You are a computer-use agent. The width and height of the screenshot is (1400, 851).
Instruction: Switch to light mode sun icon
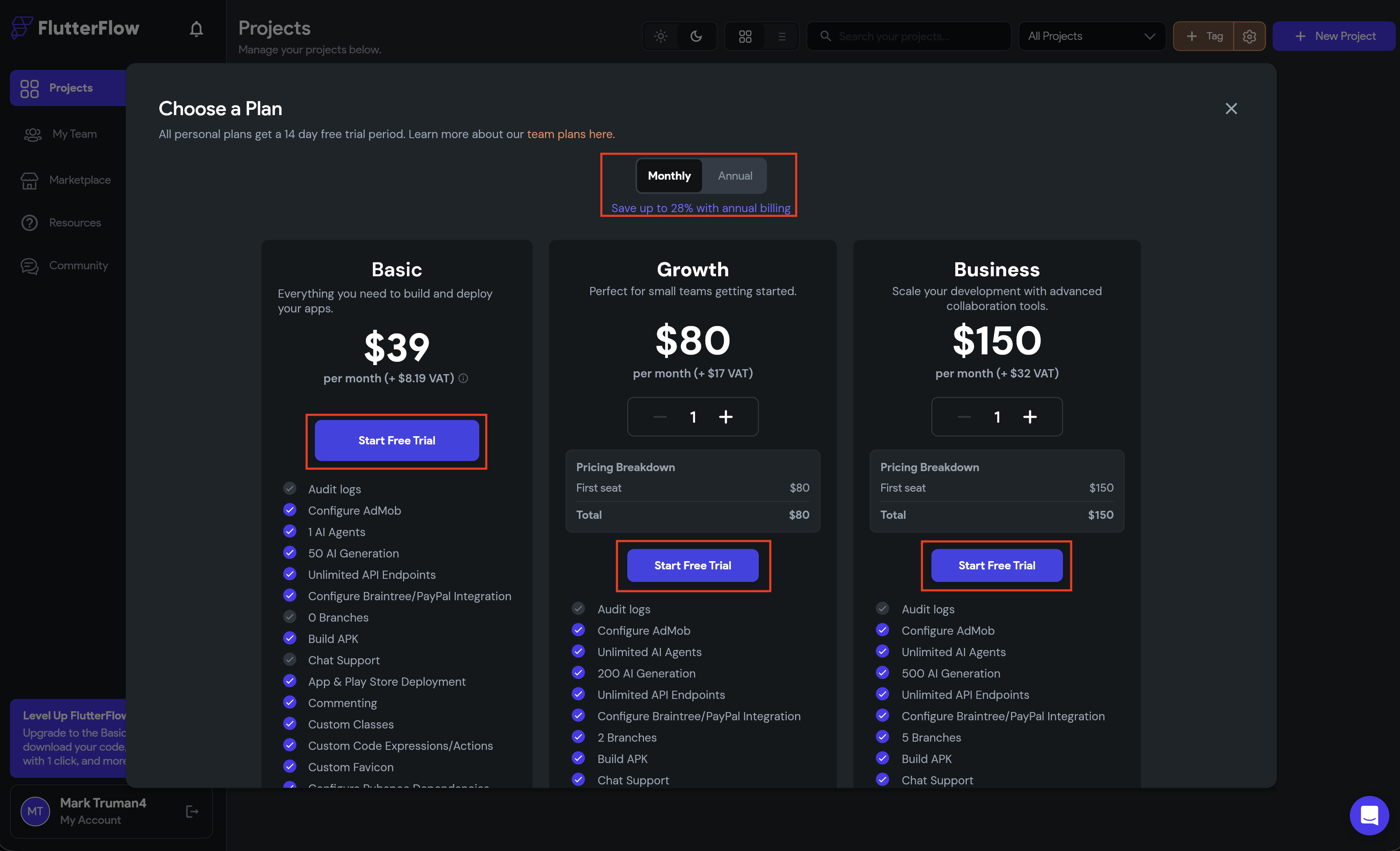660,36
